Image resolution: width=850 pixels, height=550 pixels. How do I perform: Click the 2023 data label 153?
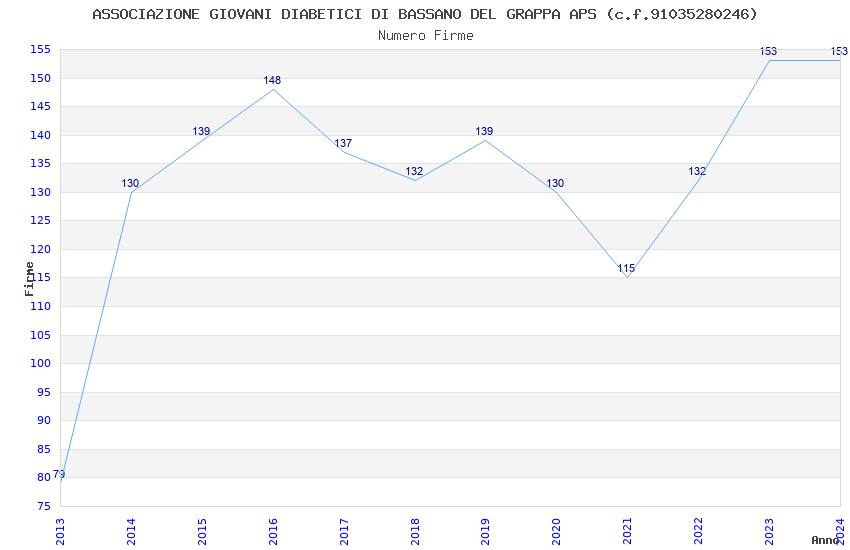[768, 51]
